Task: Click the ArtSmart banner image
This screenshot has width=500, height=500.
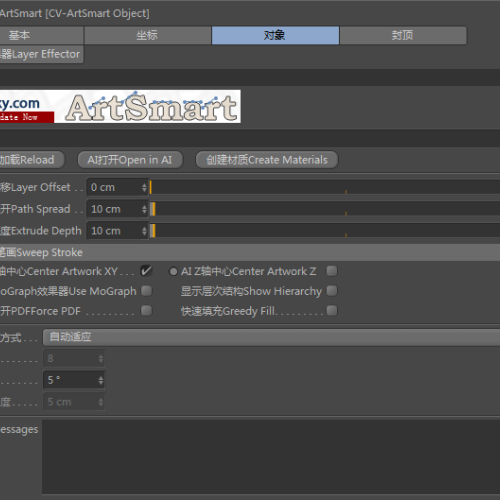Action: point(120,106)
